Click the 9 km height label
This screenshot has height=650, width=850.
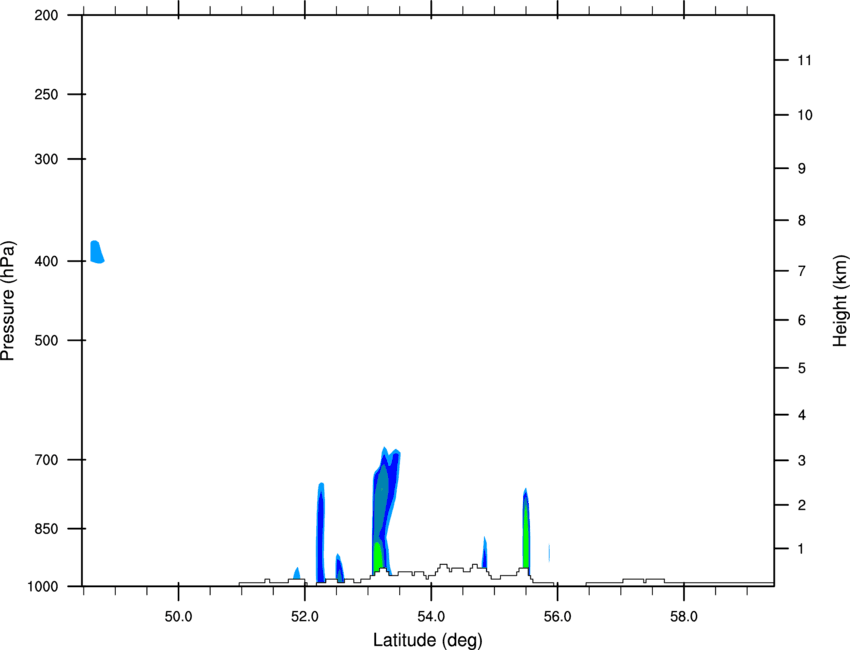click(801, 169)
